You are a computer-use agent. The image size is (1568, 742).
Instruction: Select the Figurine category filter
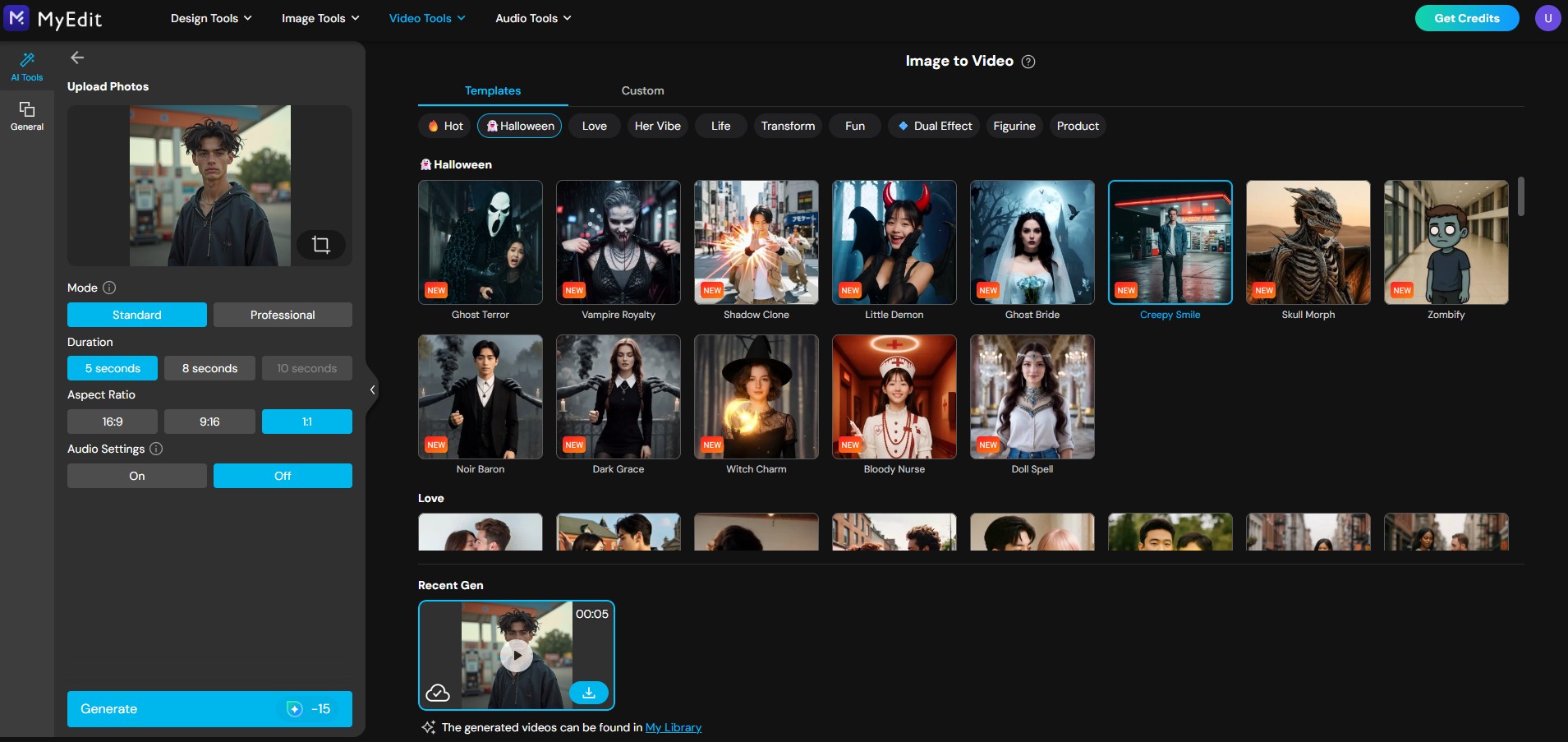coord(1014,126)
